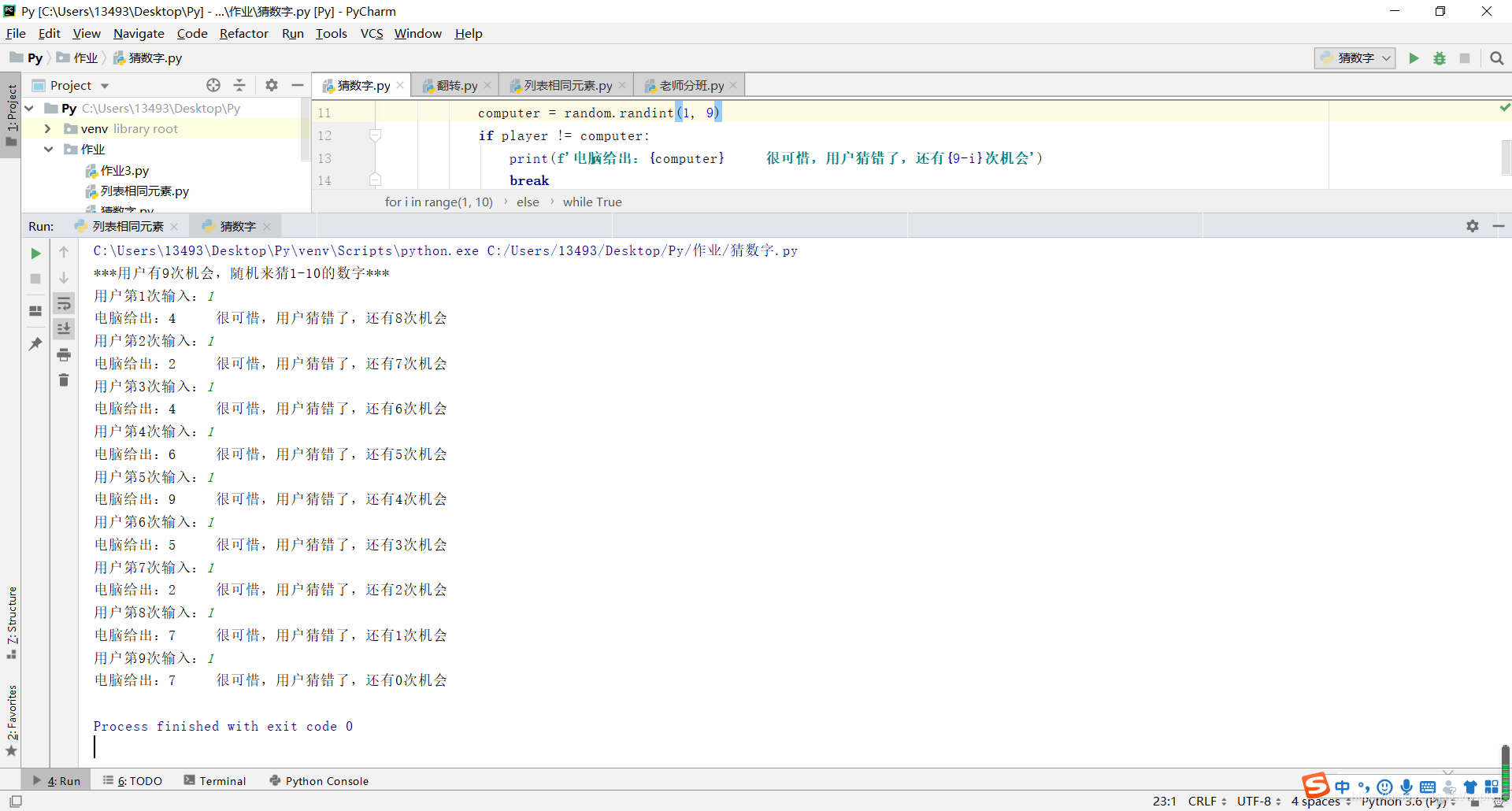Open the line separator CRLF selector

1207,802
